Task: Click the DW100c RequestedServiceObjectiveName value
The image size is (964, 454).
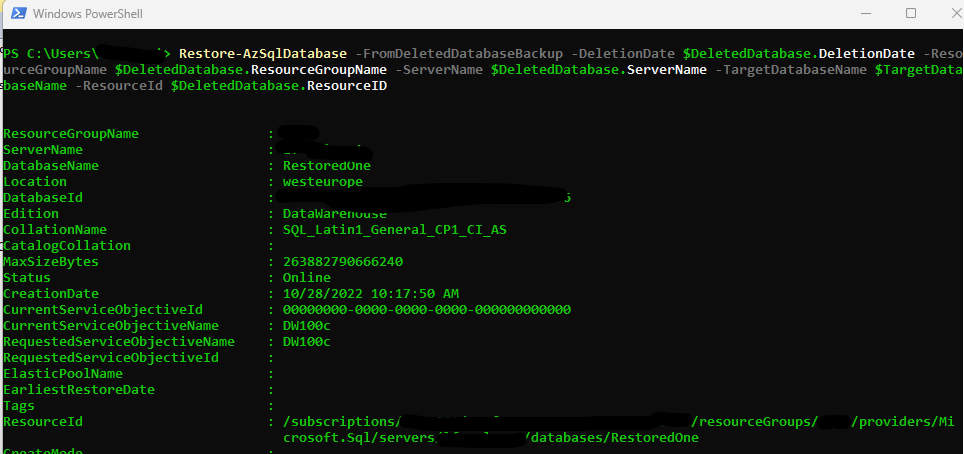Action: click(x=307, y=341)
